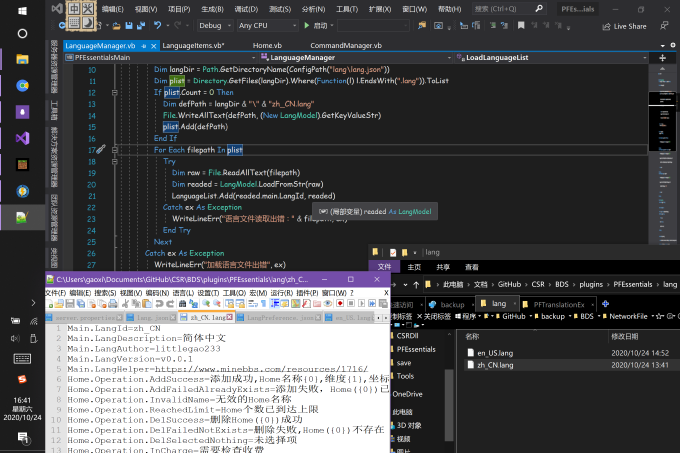Open 插件(P) menu in Notepad++
This screenshot has height=453, width=680.
click(x=307, y=293)
